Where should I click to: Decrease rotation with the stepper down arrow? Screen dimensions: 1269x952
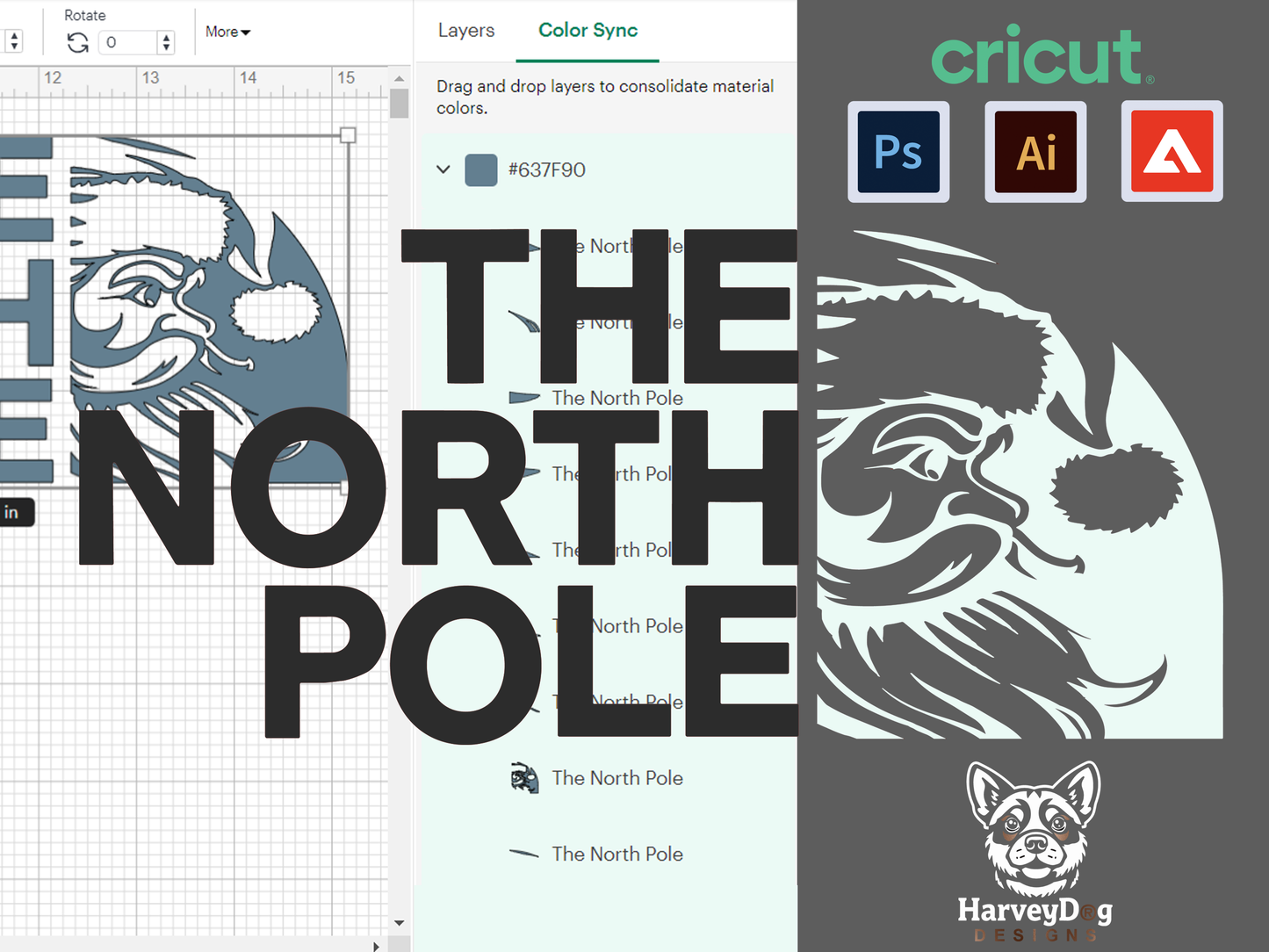166,47
